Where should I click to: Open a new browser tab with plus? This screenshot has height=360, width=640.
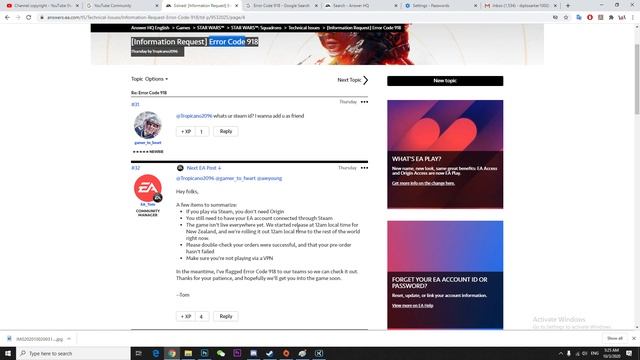tap(568, 6)
